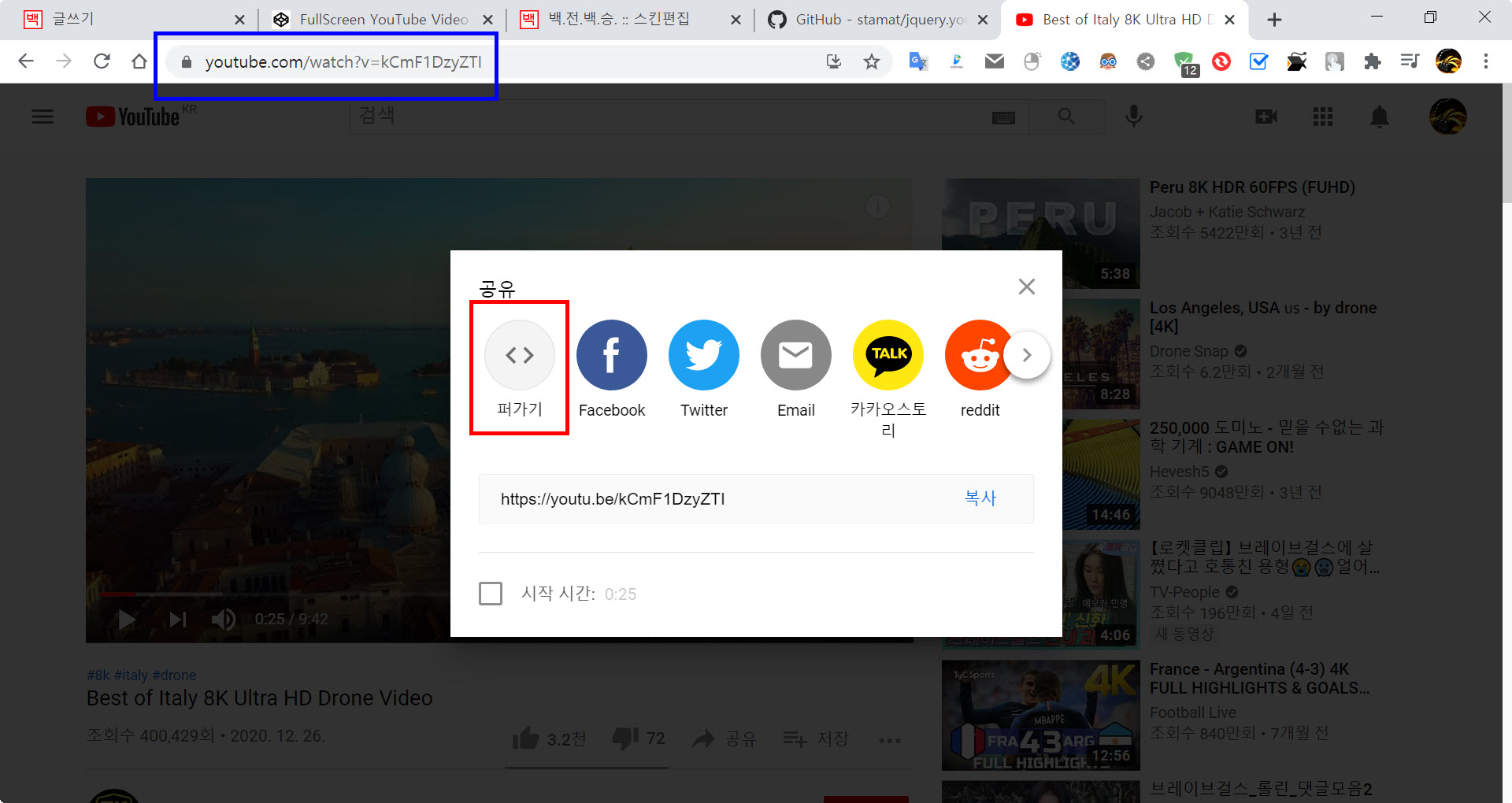Save the video with 저장
The image size is (1512, 803).
click(816, 738)
